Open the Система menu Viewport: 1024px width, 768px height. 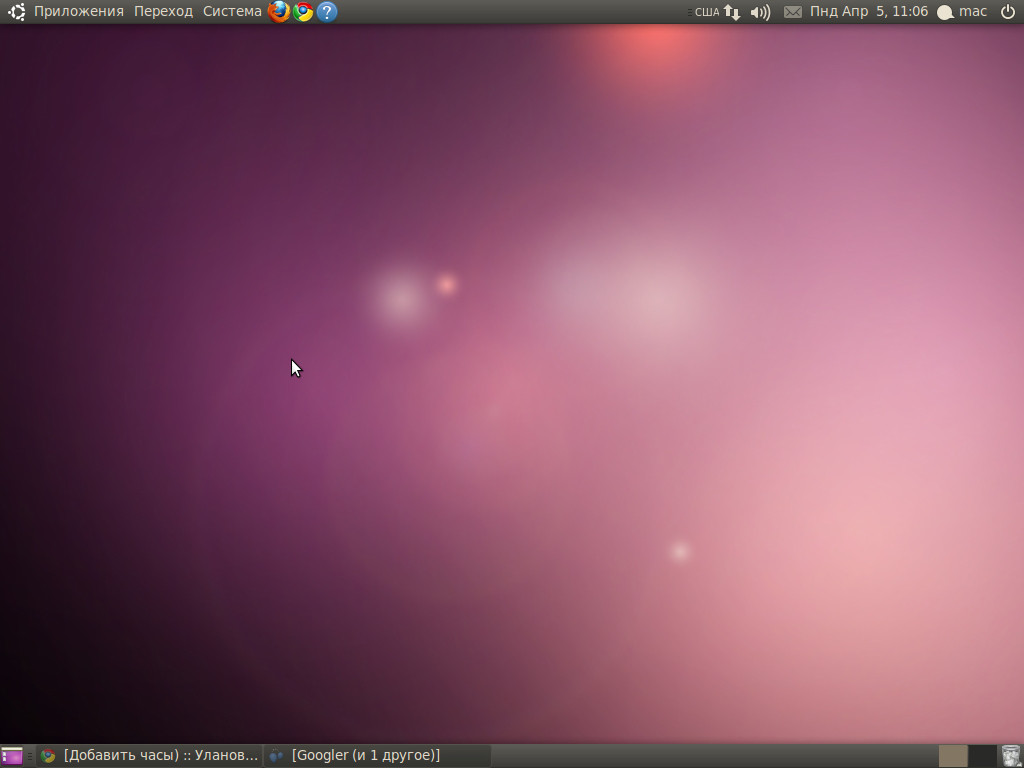pyautogui.click(x=231, y=11)
